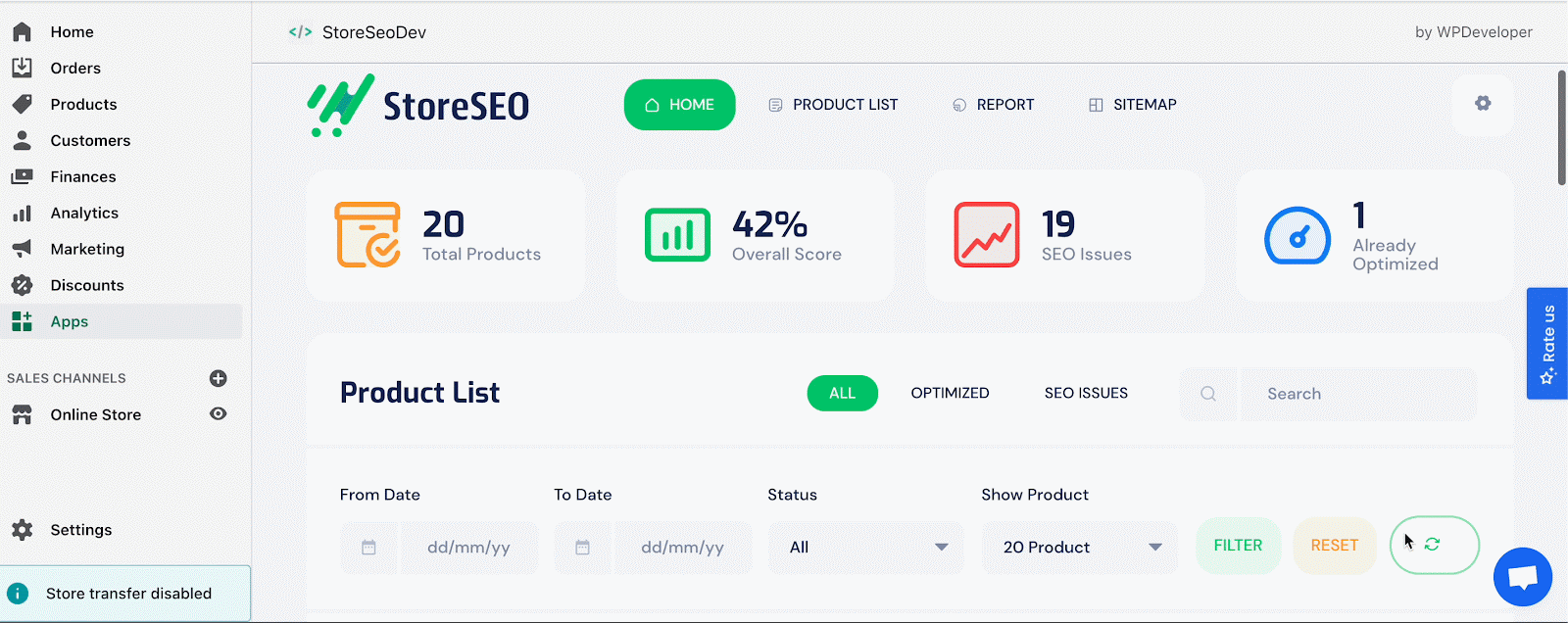The height and width of the screenshot is (623, 1568).
Task: Open the Show Product dropdown
Action: click(x=1080, y=548)
